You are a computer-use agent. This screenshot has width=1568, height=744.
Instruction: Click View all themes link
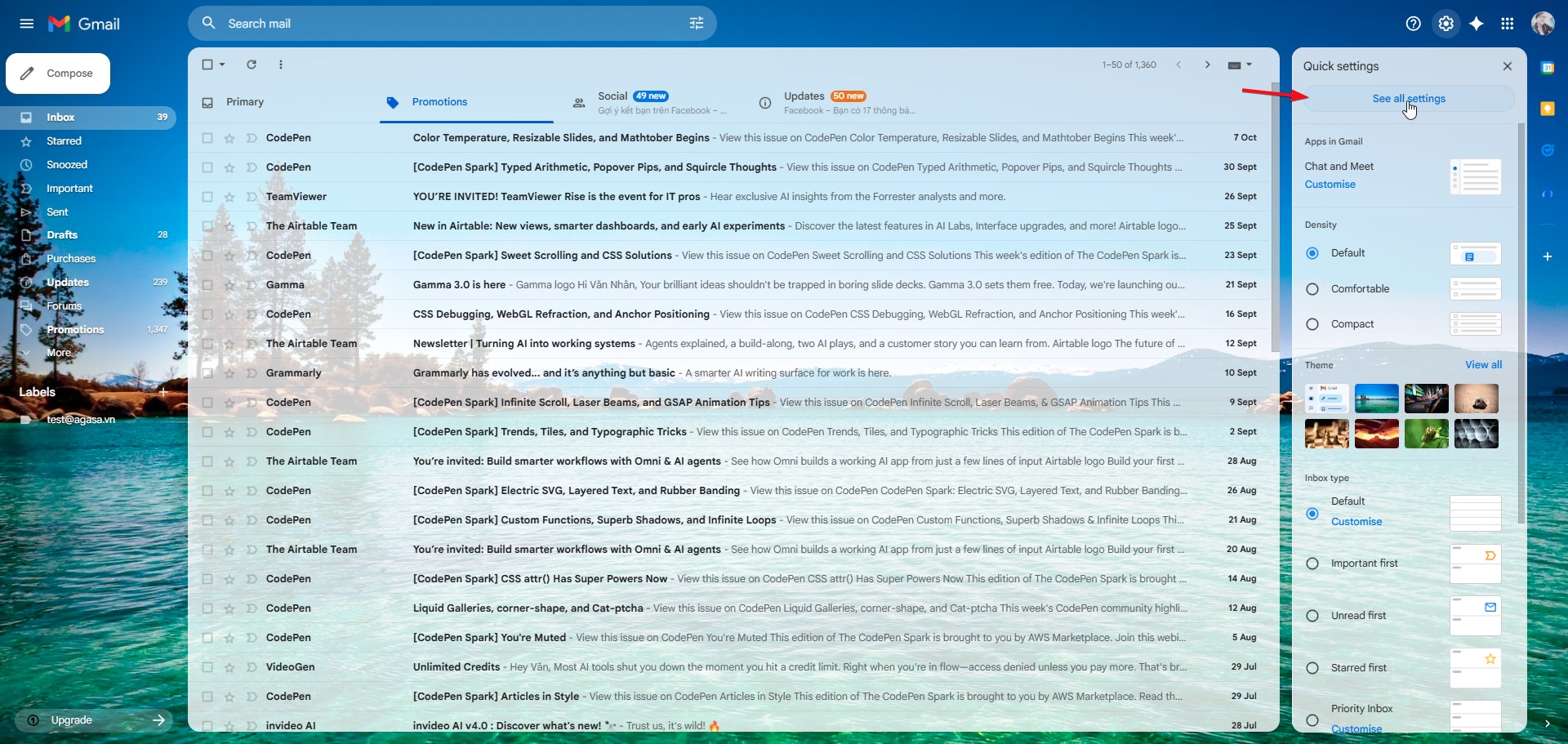(1482, 365)
